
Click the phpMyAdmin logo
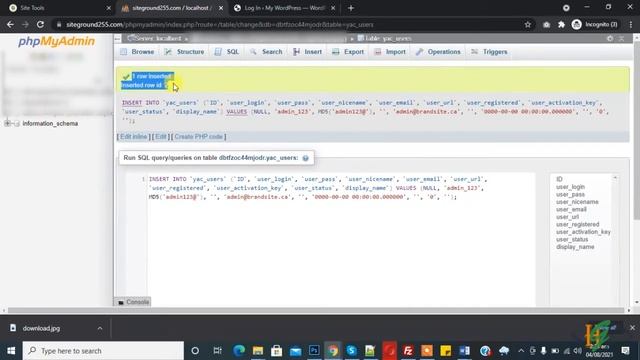(56, 41)
